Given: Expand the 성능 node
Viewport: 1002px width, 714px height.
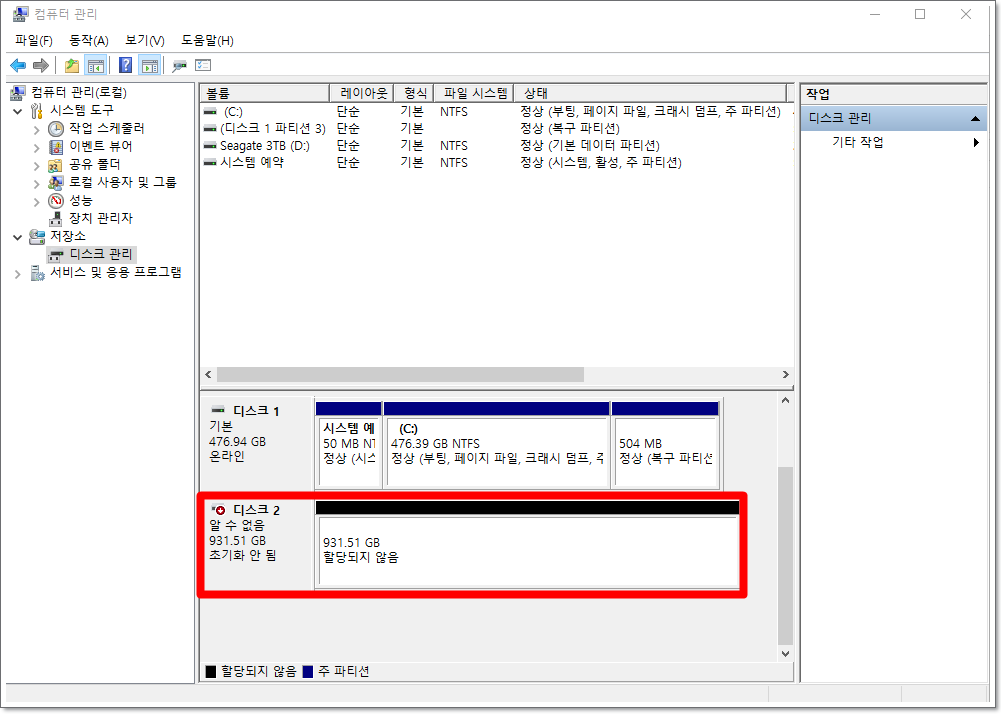Looking at the screenshot, I should (36, 202).
